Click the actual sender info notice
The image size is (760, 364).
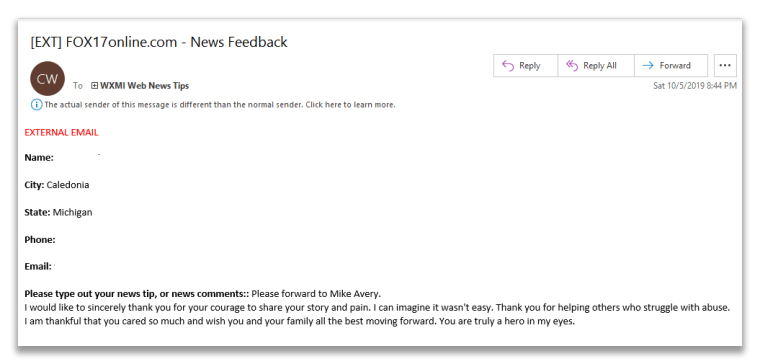pyautogui.click(x=220, y=104)
